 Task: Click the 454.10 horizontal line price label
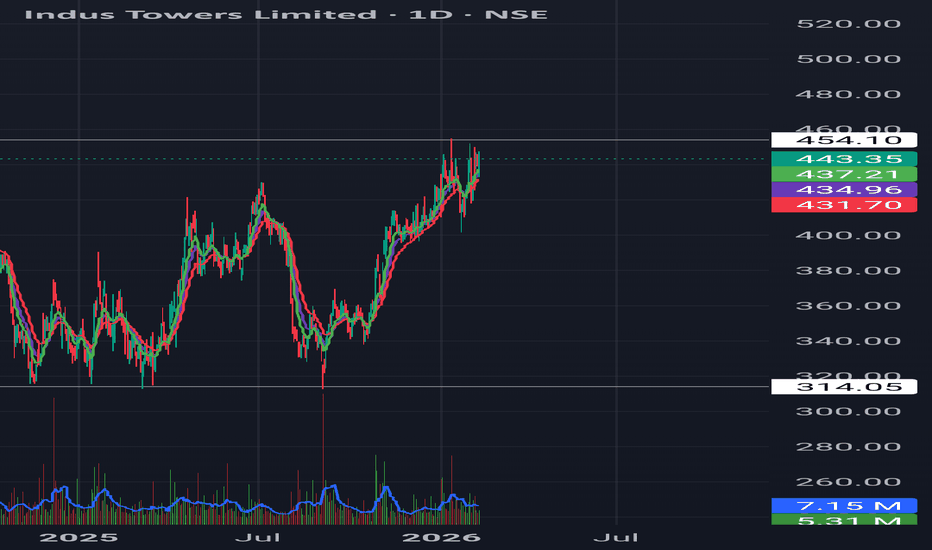tap(844, 140)
